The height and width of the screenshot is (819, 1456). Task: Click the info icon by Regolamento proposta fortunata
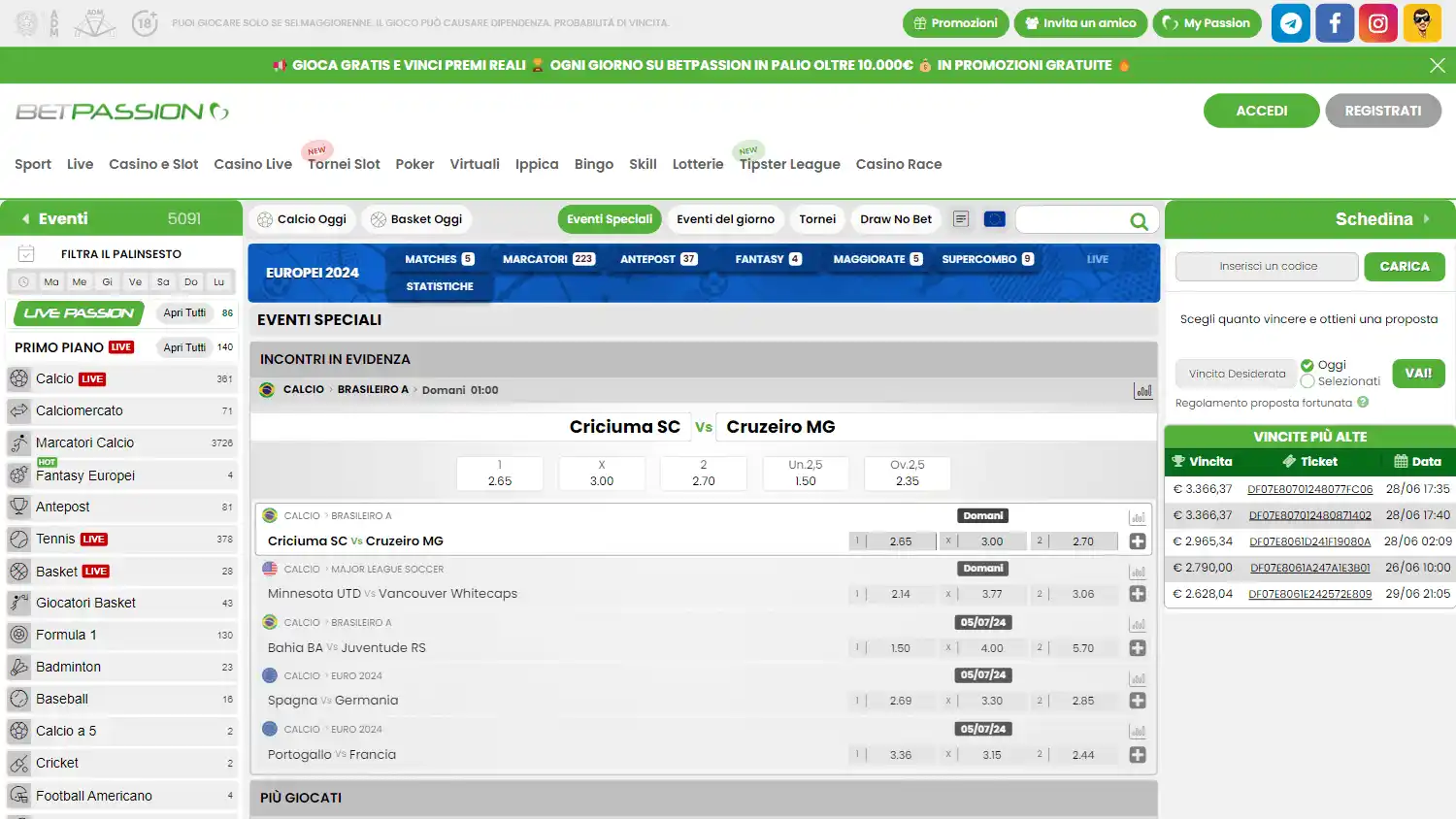point(1363,403)
